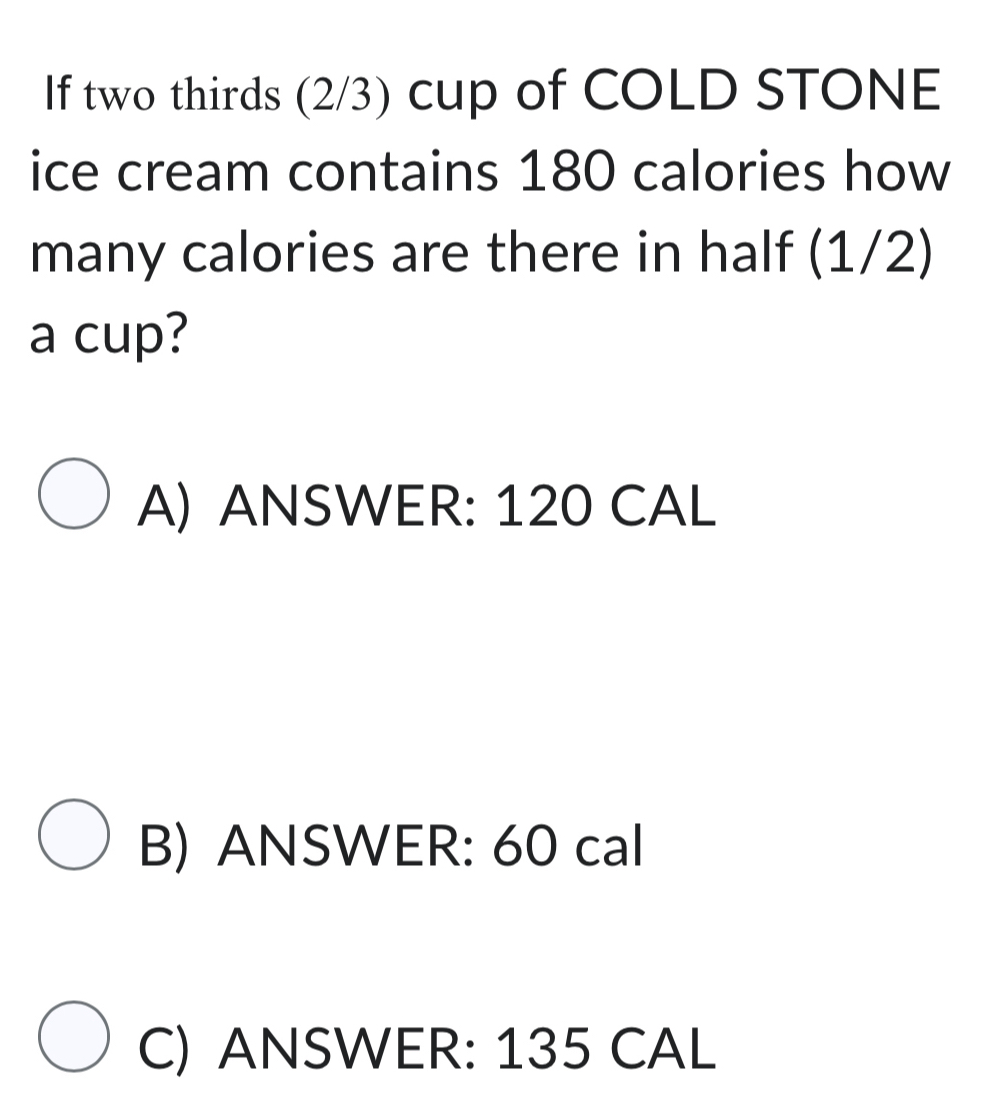The height and width of the screenshot is (1099, 986).
Task: Click the lowercase "cal" unit in option B
Action: (x=608, y=843)
